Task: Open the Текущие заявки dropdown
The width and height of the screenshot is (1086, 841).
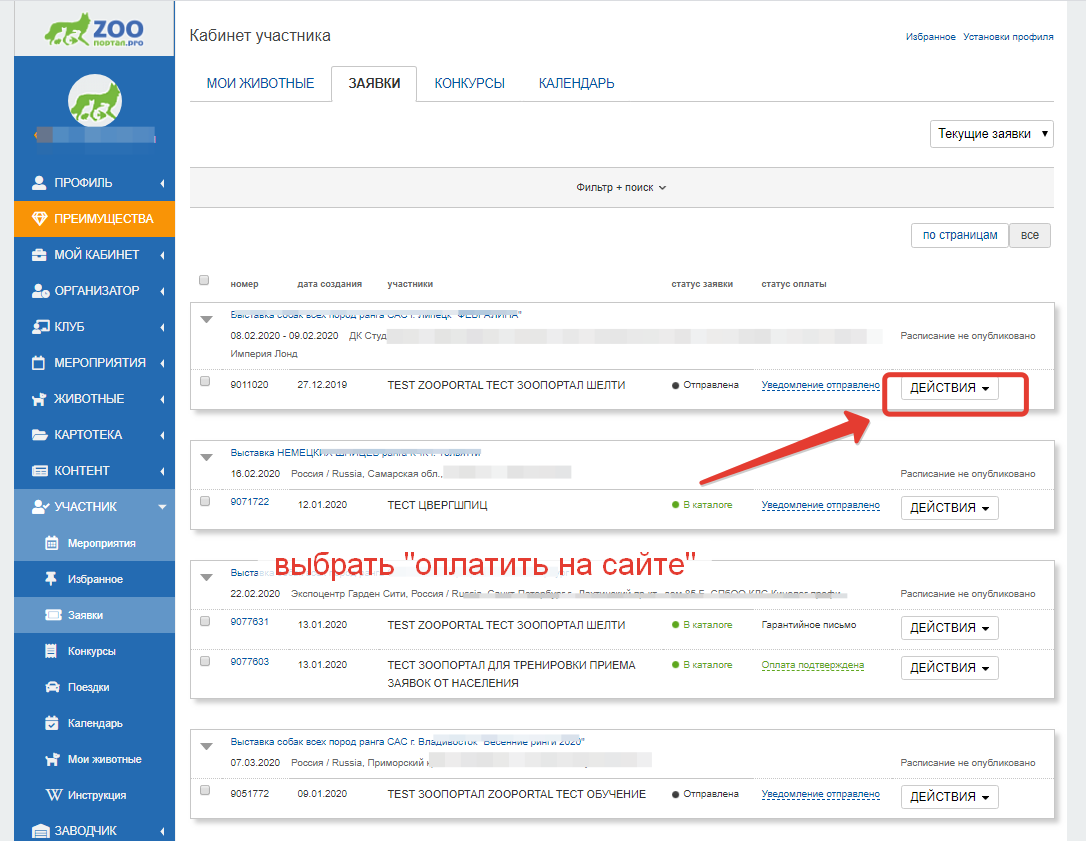Action: point(991,134)
